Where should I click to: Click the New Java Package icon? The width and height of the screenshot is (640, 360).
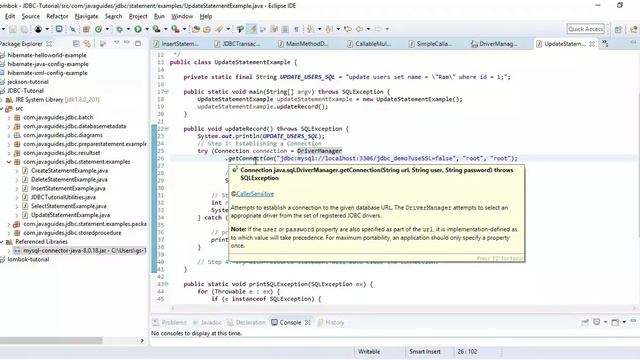click(x=86, y=29)
